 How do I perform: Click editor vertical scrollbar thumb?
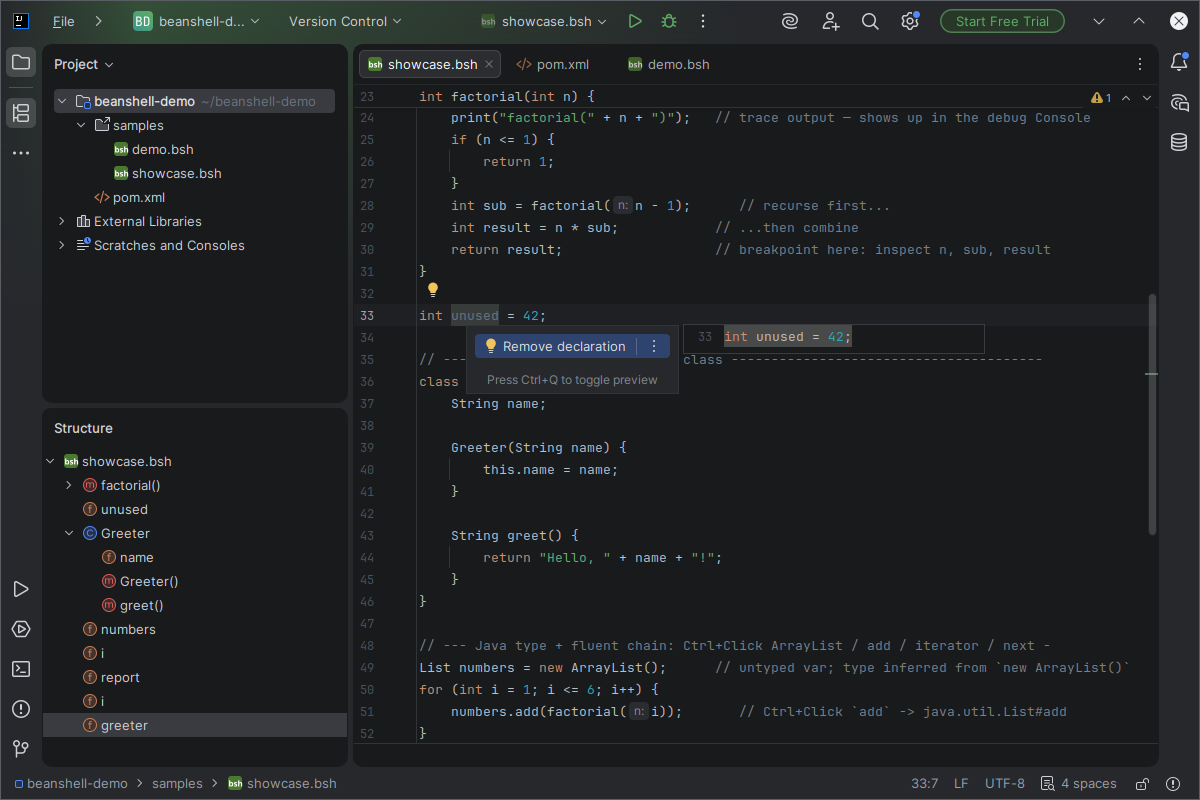pos(1152,414)
